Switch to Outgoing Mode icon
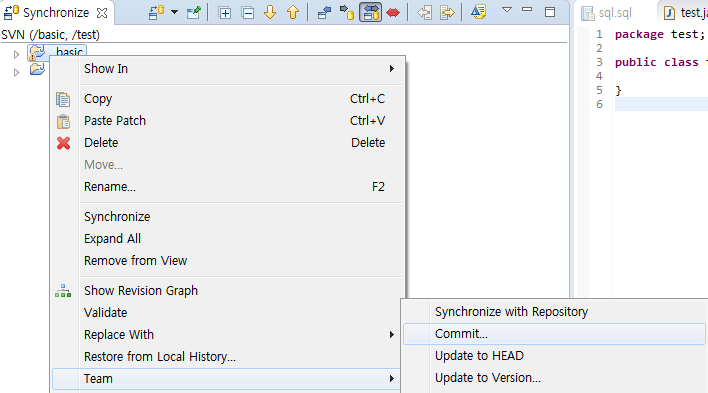Viewport: 708px width, 393px height. click(x=347, y=13)
